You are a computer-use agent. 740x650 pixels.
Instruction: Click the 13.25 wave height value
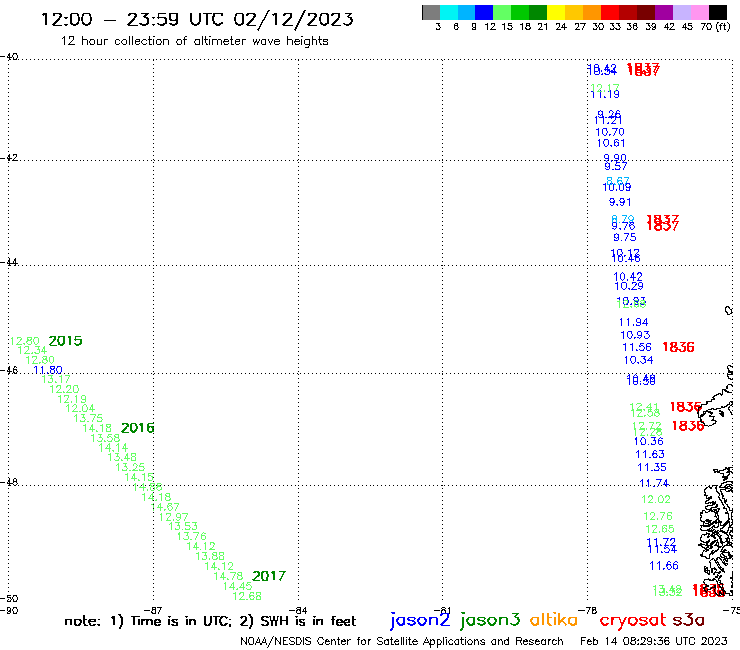click(130, 467)
